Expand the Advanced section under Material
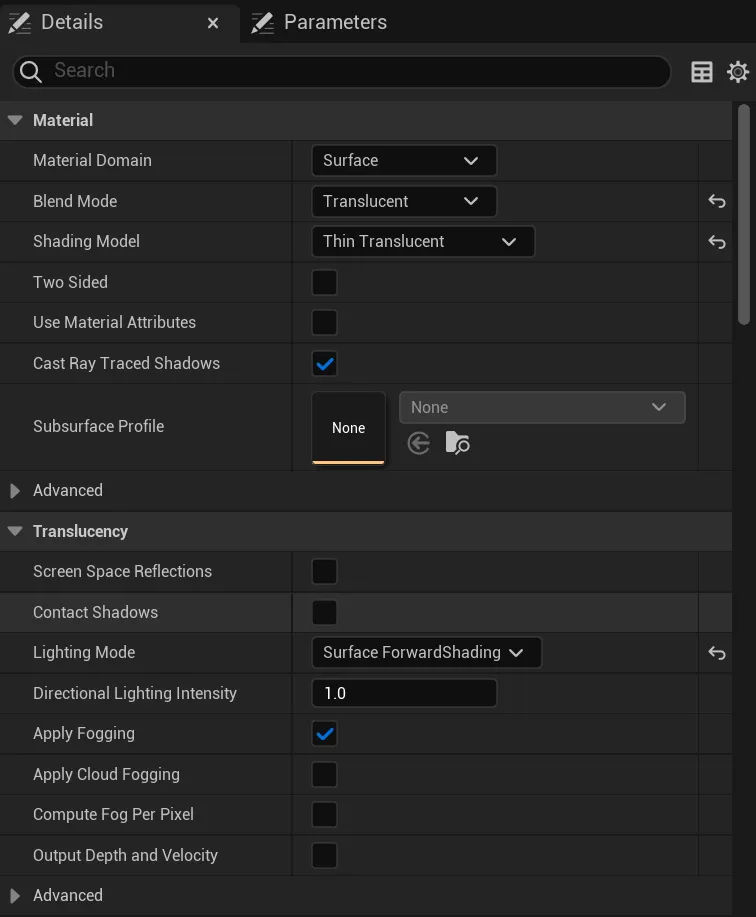Viewport: 756px width, 917px height. coord(15,491)
